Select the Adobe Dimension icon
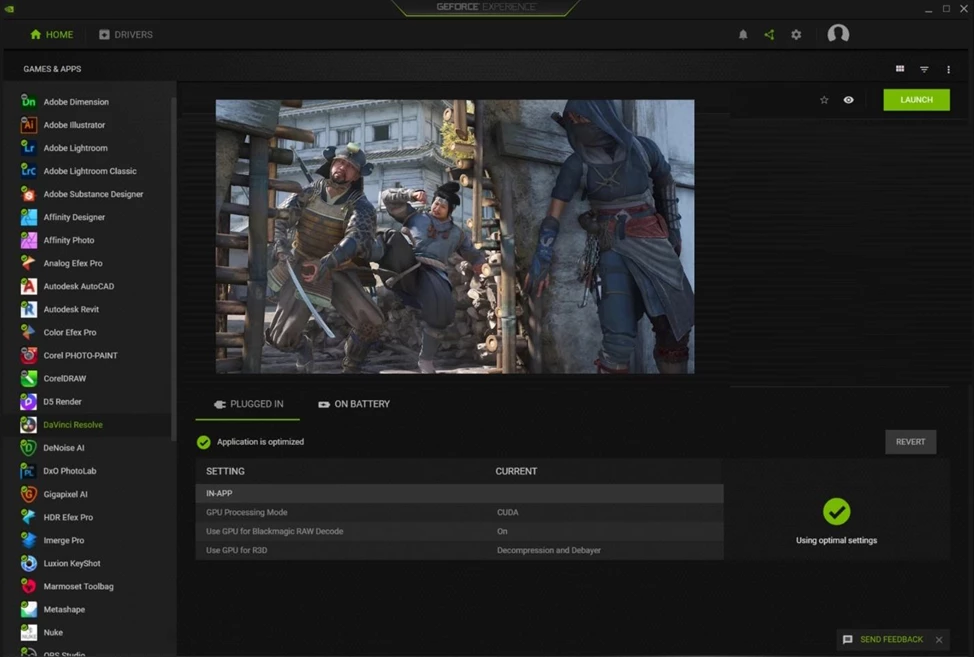The width and height of the screenshot is (974, 657). [x=29, y=101]
